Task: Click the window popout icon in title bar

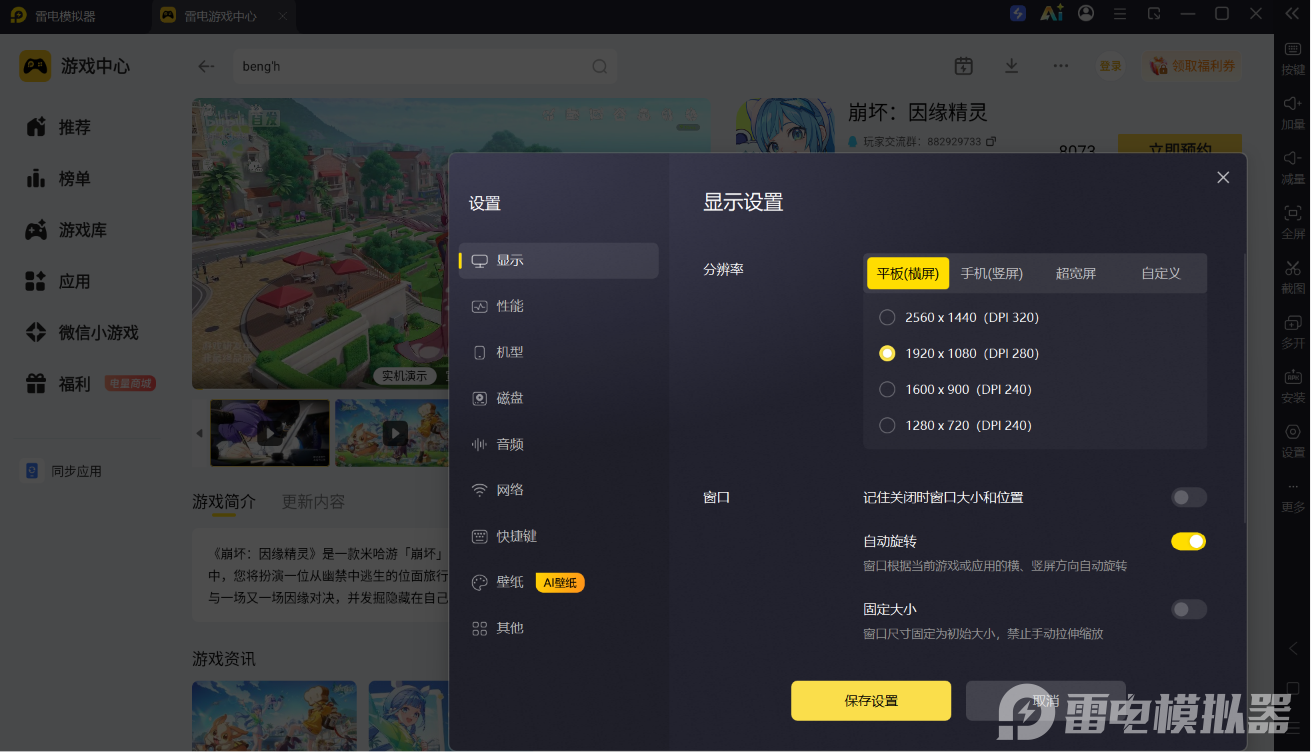Action: tap(1154, 14)
